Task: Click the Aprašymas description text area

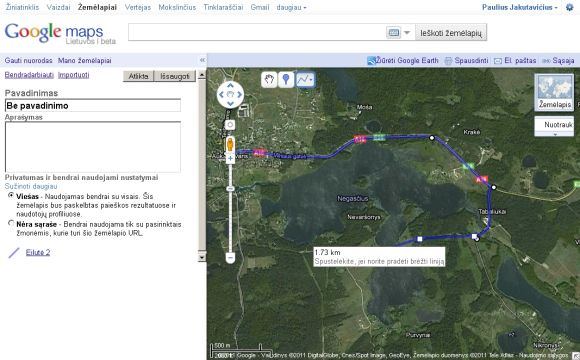Action: (93, 147)
